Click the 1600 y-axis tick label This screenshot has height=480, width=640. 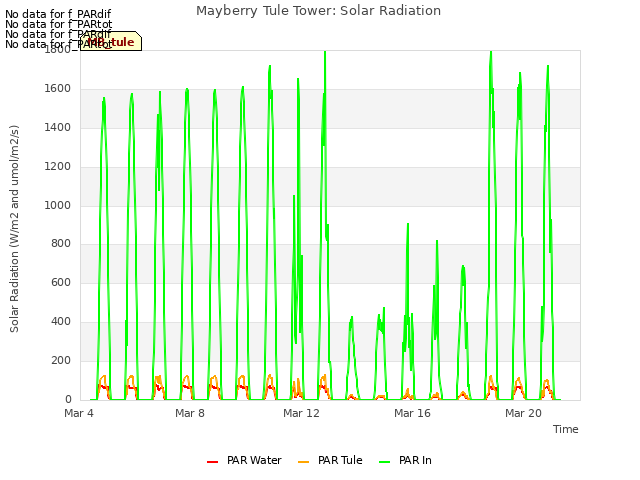point(58,89)
